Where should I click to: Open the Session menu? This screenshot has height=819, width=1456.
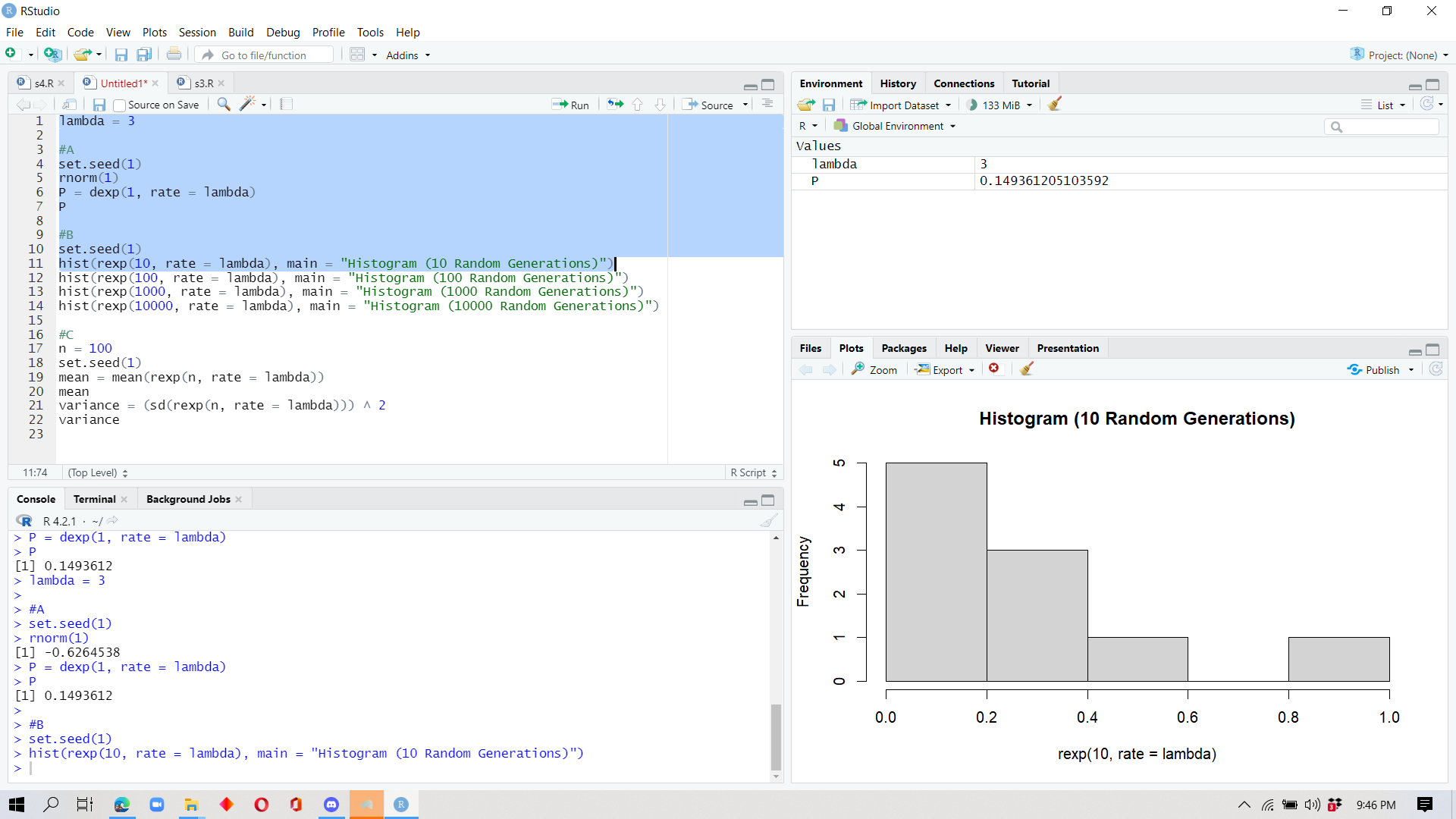click(196, 33)
